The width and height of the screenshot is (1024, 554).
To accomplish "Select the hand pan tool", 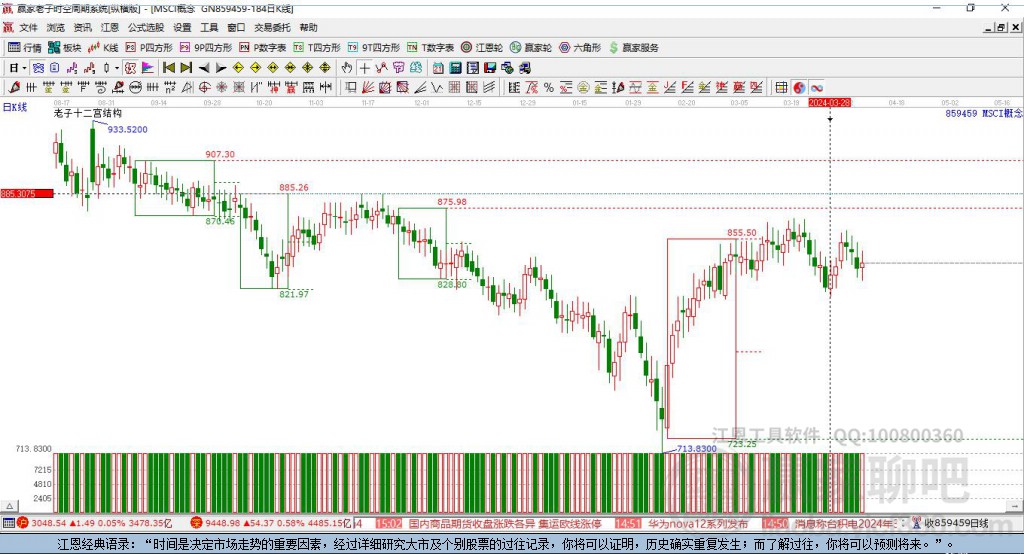I will 347,68.
